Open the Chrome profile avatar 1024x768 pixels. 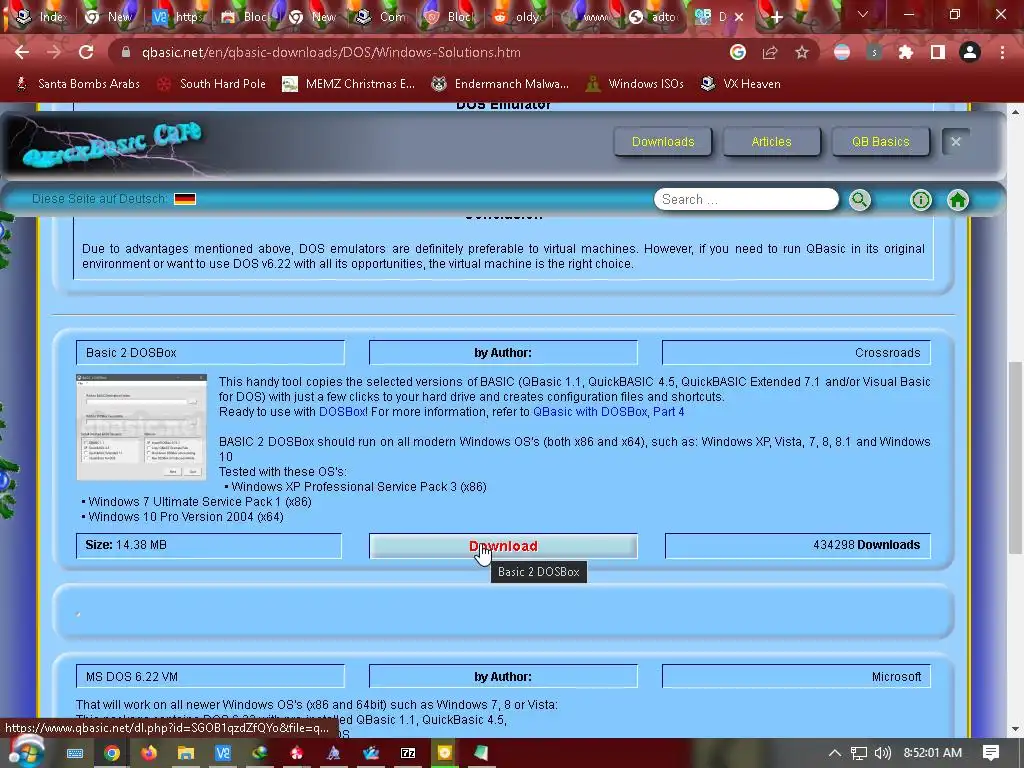coord(970,52)
